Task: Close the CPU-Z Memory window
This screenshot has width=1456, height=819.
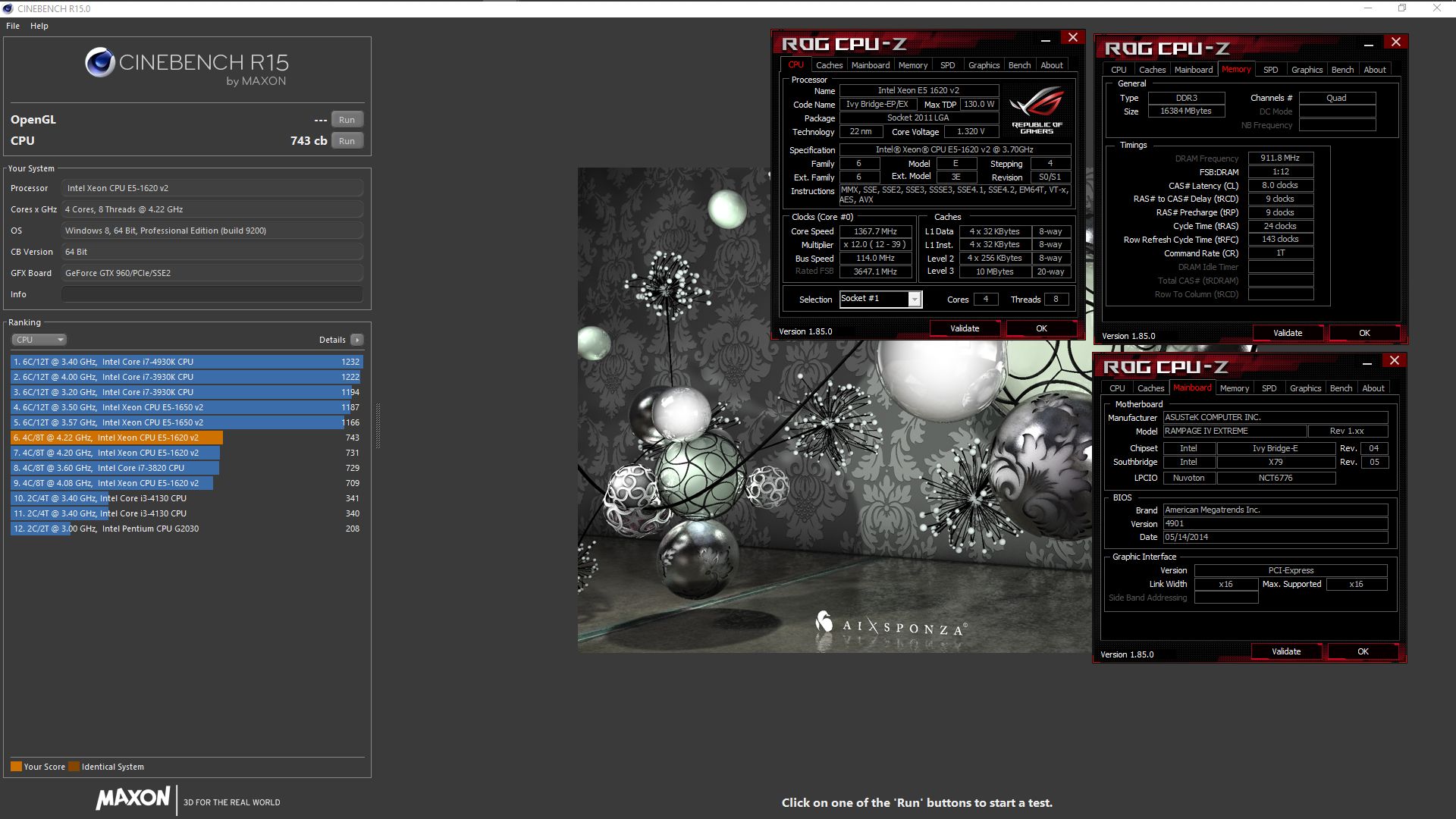Action: tap(1395, 42)
